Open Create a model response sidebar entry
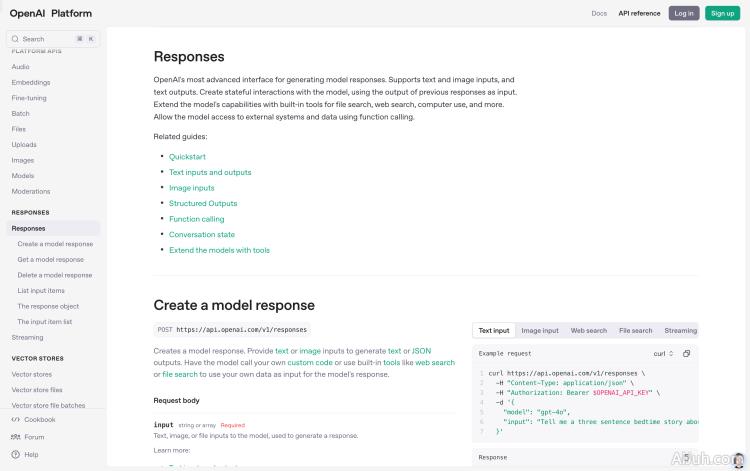Screen dimensions: 750x471 click(55, 244)
